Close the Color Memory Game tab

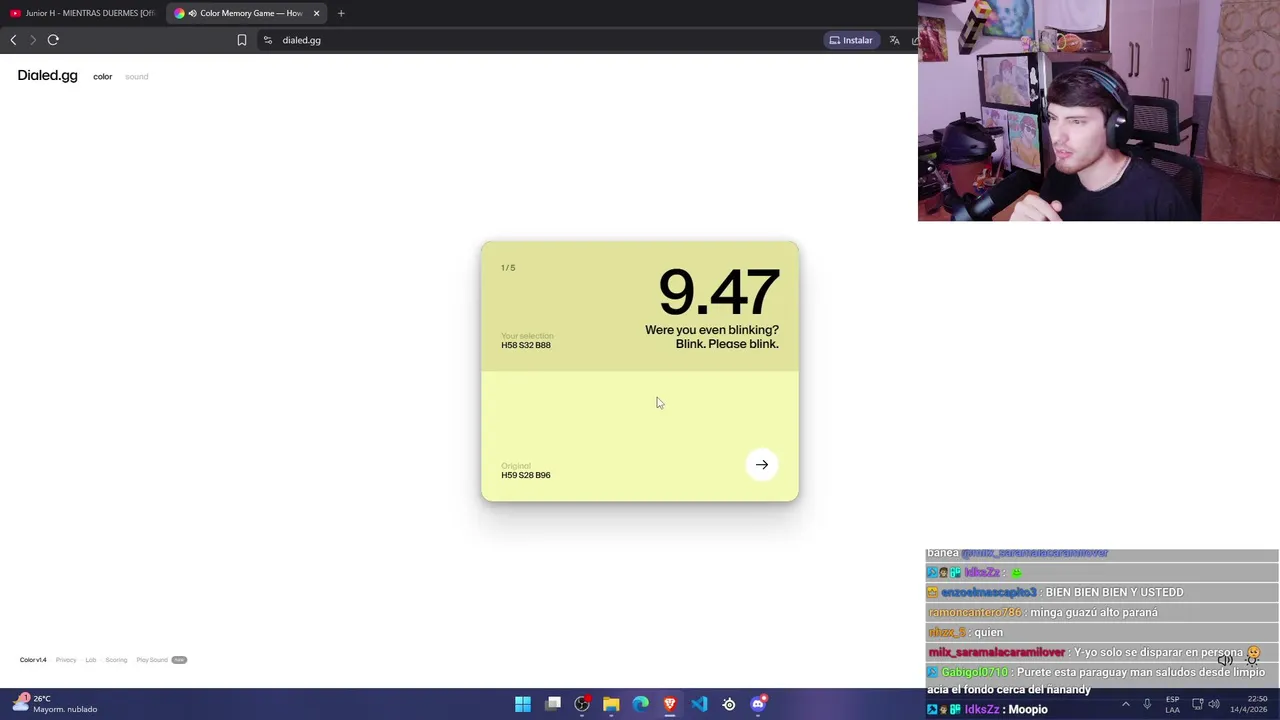(317, 13)
